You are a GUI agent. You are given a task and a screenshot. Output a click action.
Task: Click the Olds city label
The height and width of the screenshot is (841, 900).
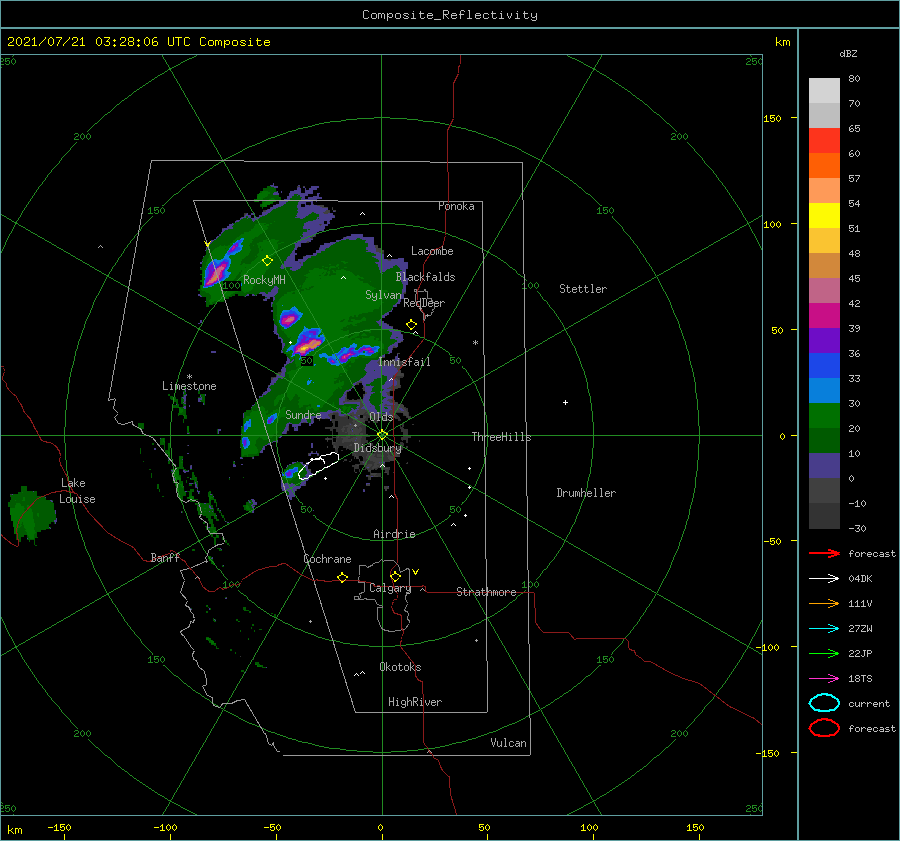click(x=381, y=417)
